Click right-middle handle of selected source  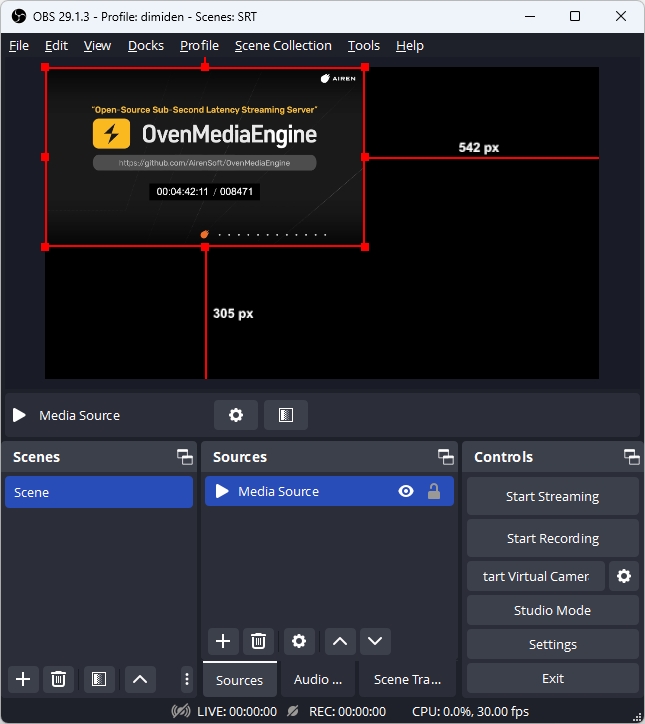(x=365, y=157)
